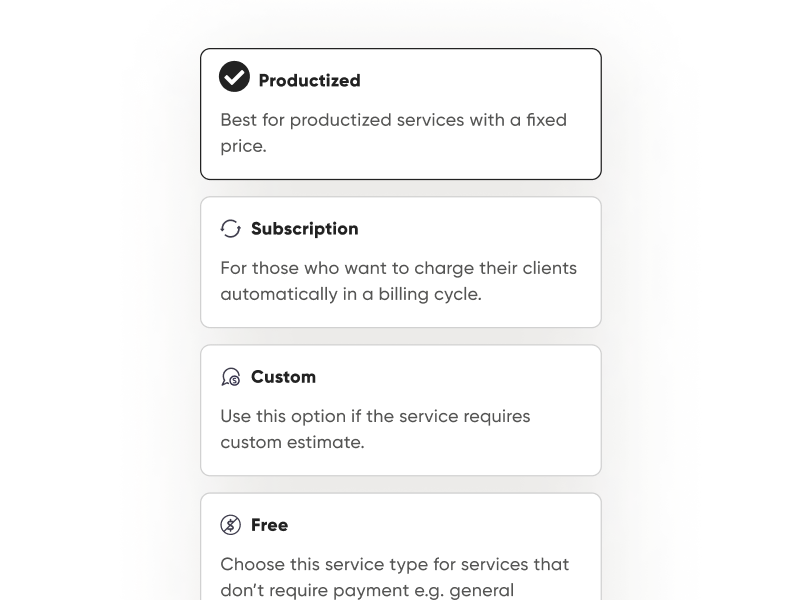Click "Choose this service type" text
800x600 pixels.
click(318, 564)
